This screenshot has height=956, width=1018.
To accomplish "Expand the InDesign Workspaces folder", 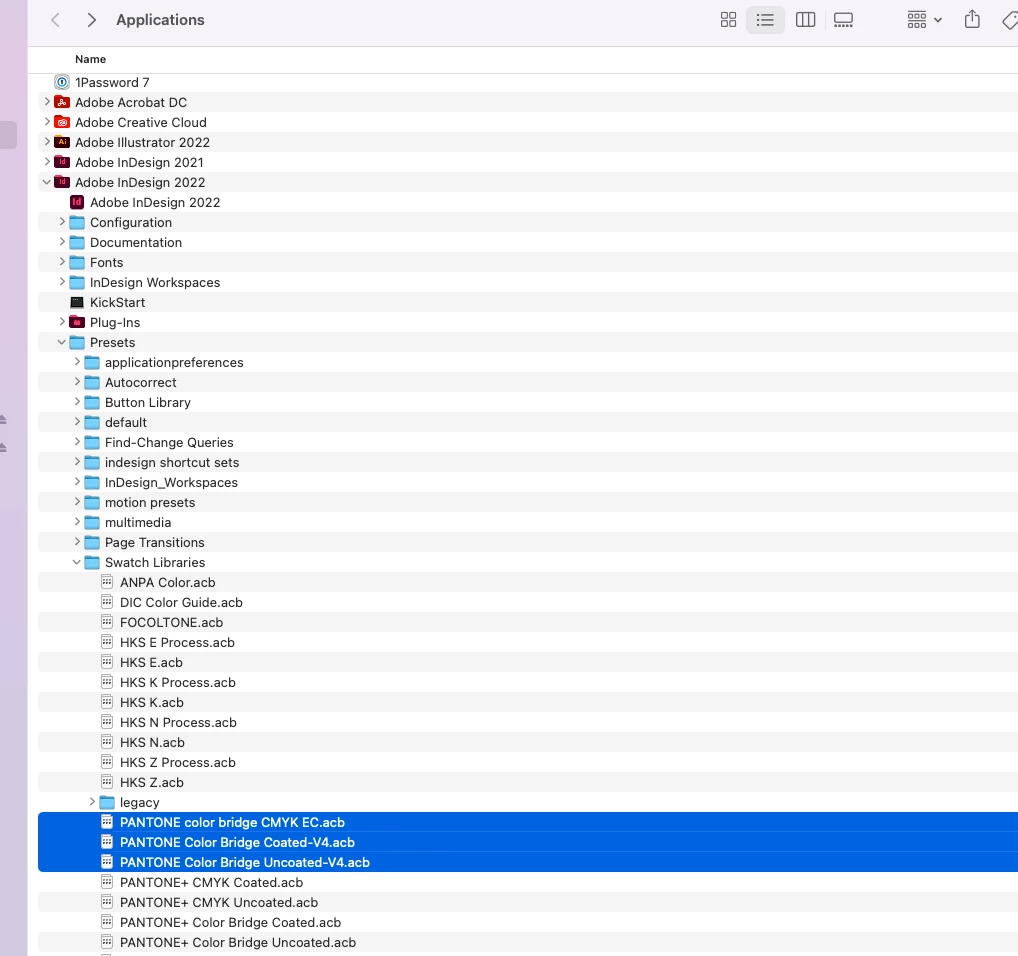I will coord(62,282).
